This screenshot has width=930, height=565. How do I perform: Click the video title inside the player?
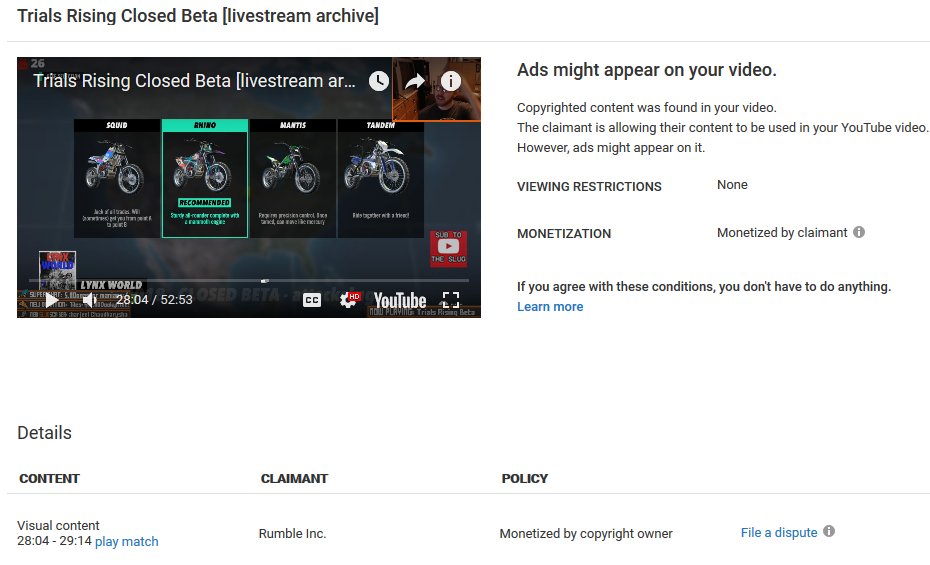coord(194,81)
